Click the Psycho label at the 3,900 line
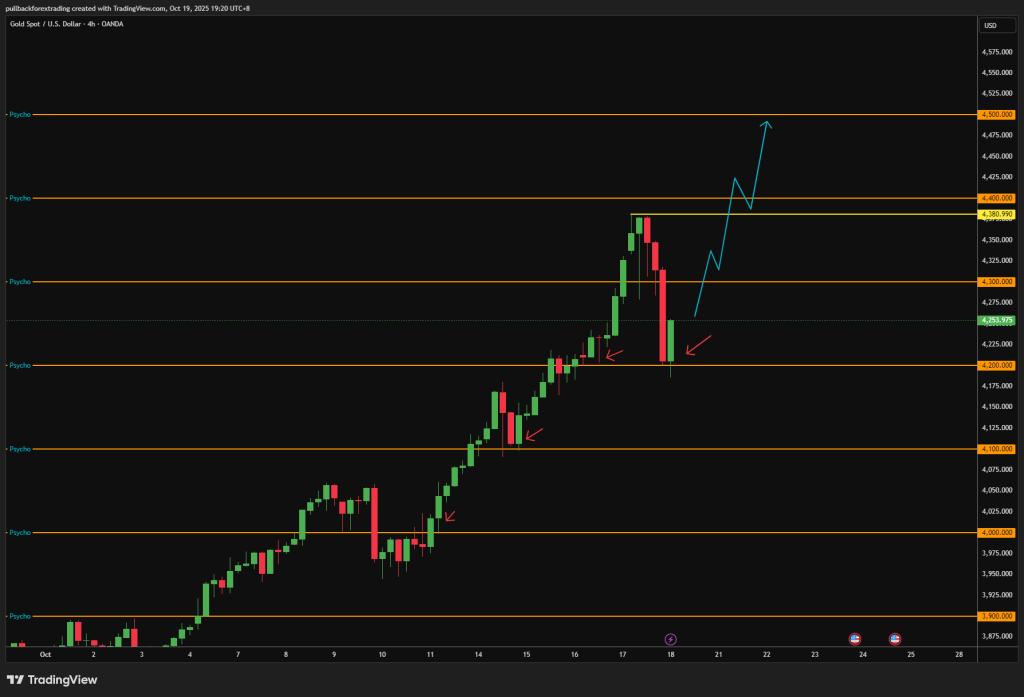 click(x=19, y=616)
